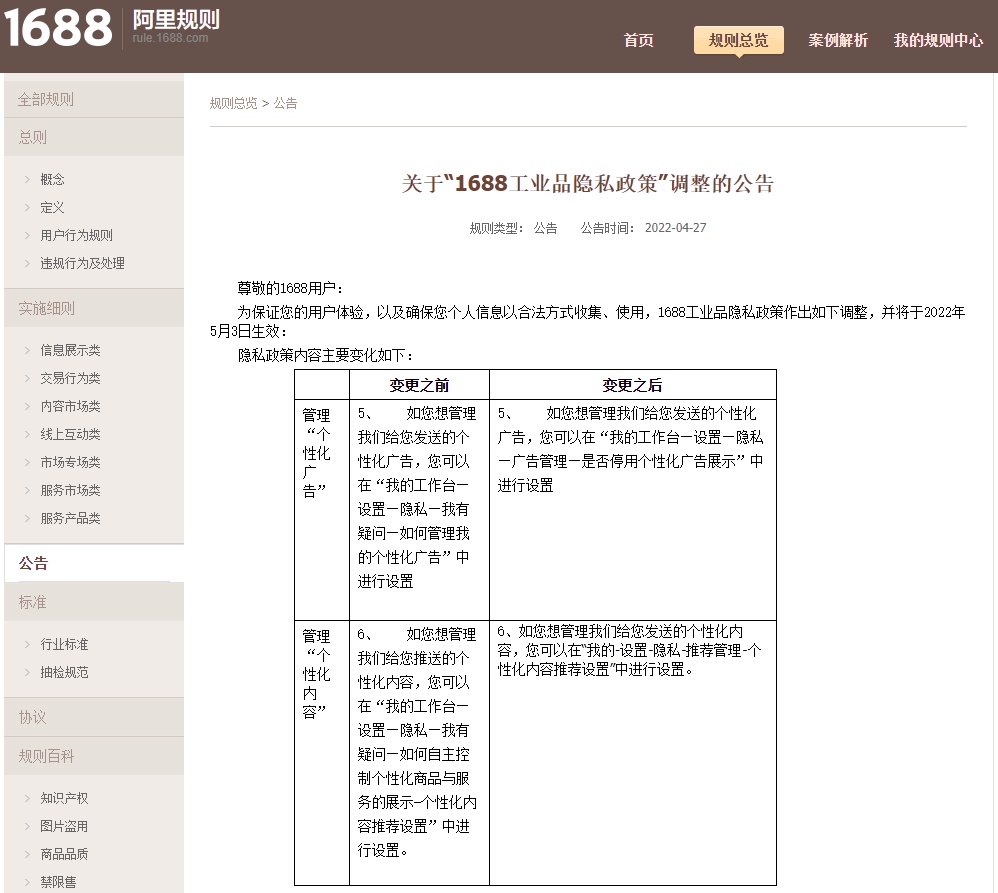Image resolution: width=998 pixels, height=893 pixels.
Task: Open 抽检规范 in the sidebar
Action: click(64, 672)
